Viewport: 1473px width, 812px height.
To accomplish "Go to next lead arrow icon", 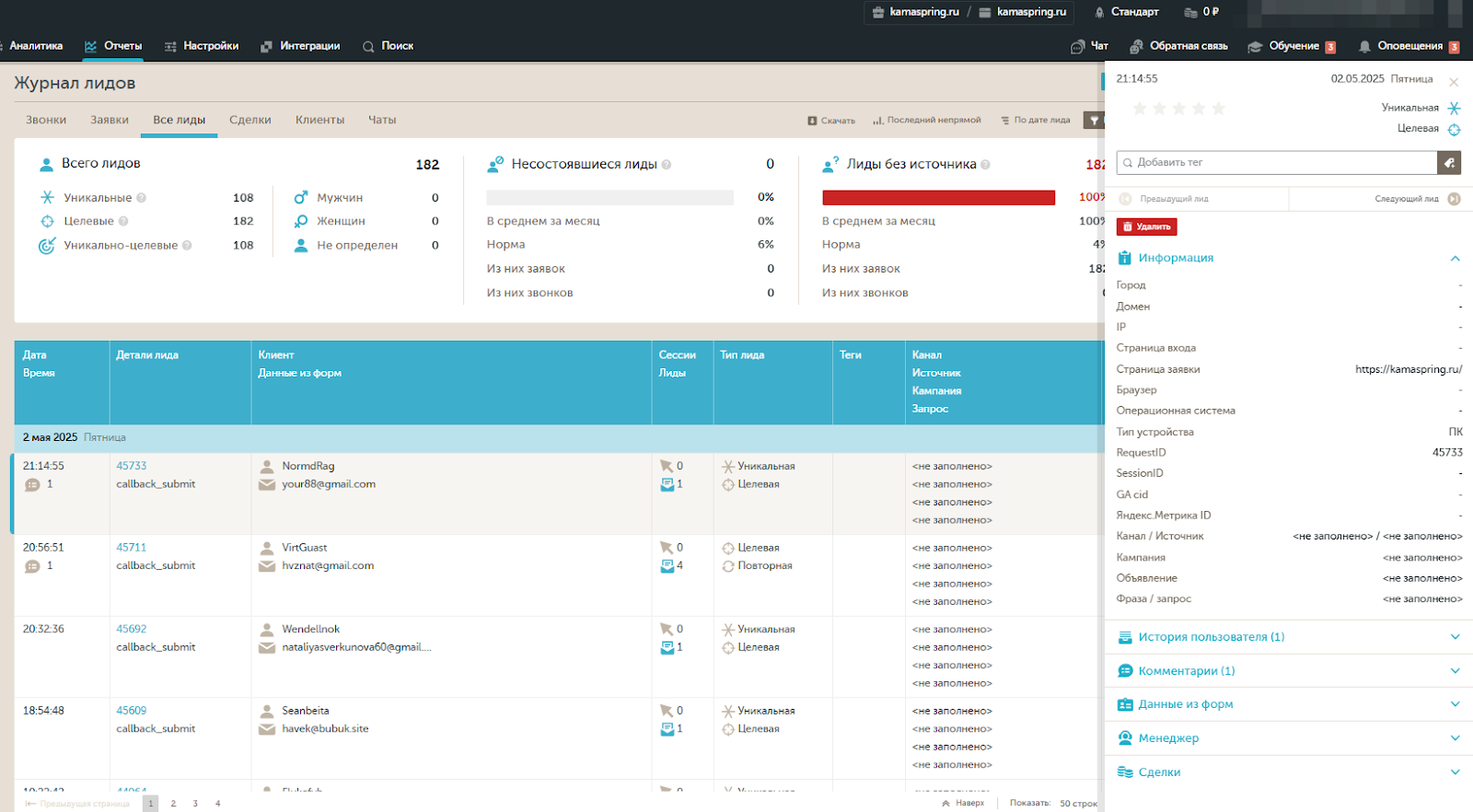I will point(1454,199).
